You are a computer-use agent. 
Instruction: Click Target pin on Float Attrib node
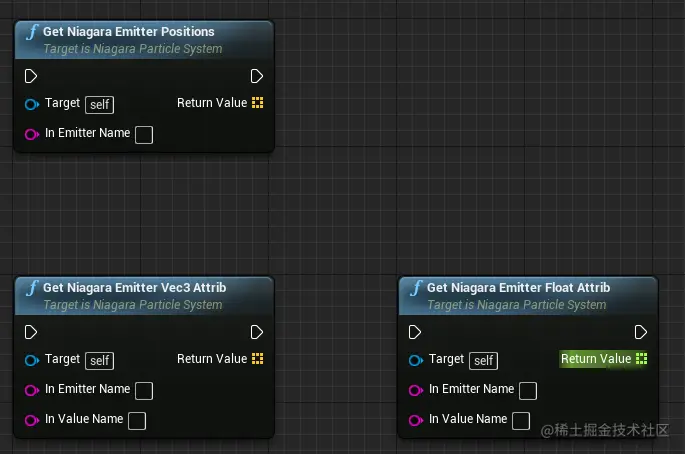[x=416, y=360]
